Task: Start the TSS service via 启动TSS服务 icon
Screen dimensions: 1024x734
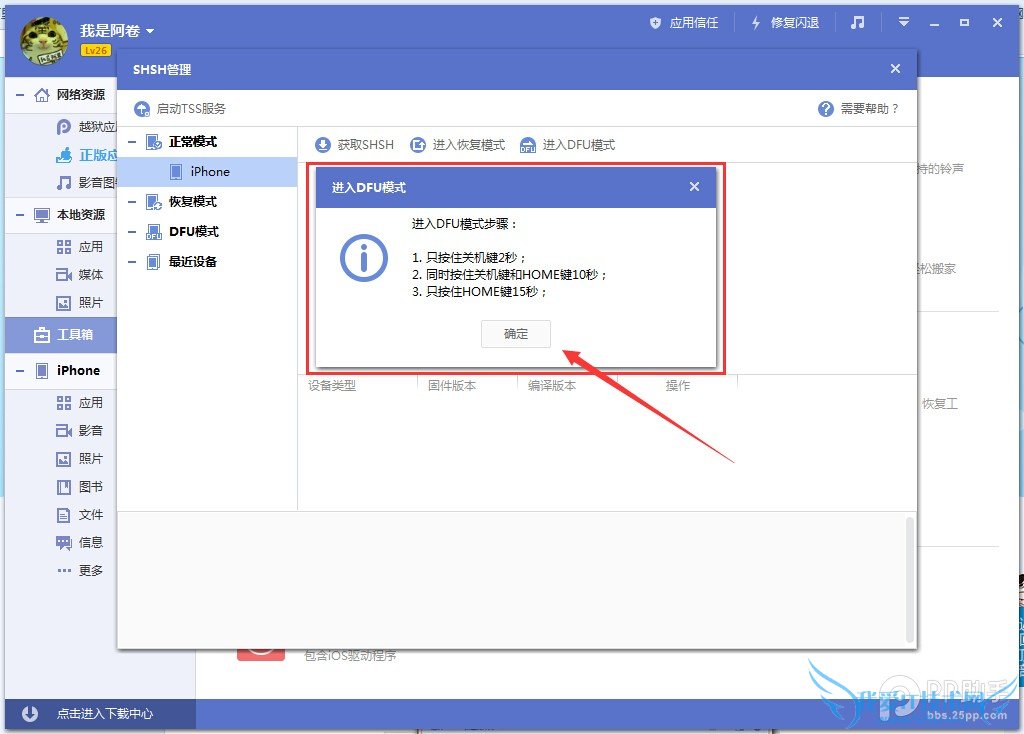Action: coord(143,110)
